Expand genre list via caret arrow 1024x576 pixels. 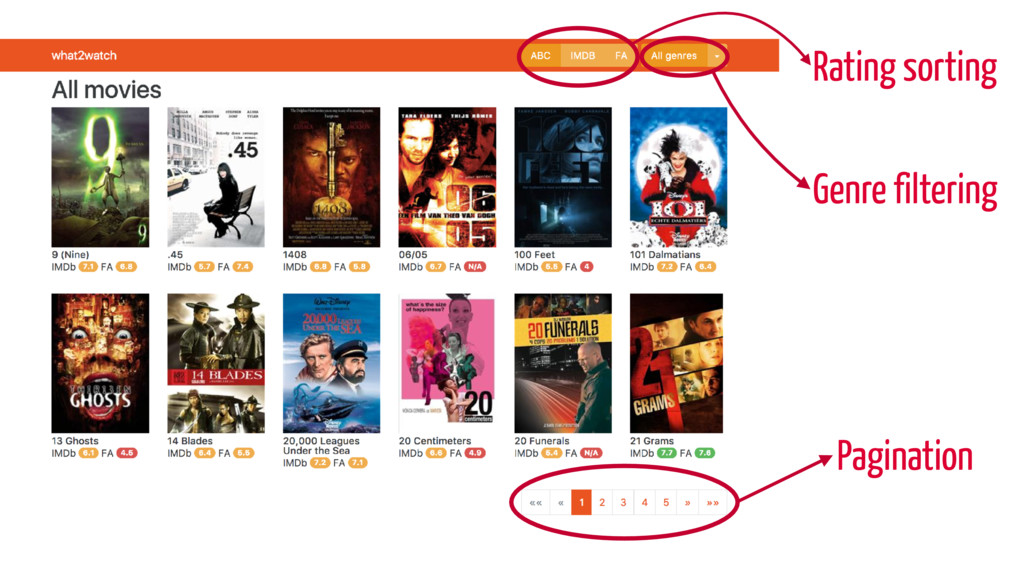(x=716, y=56)
